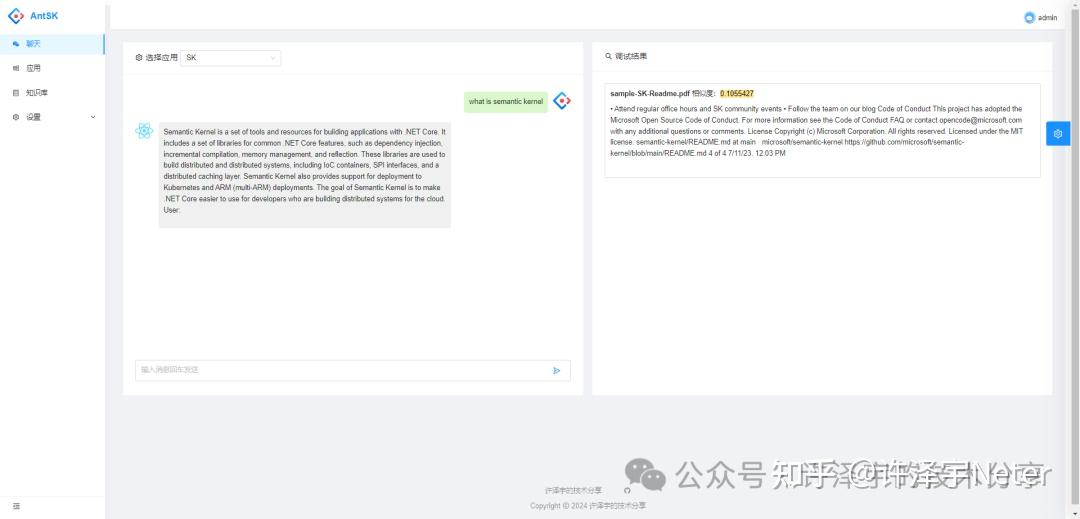
Task: Click the "what is semantic kernel" message bubble
Action: pyautogui.click(x=506, y=101)
